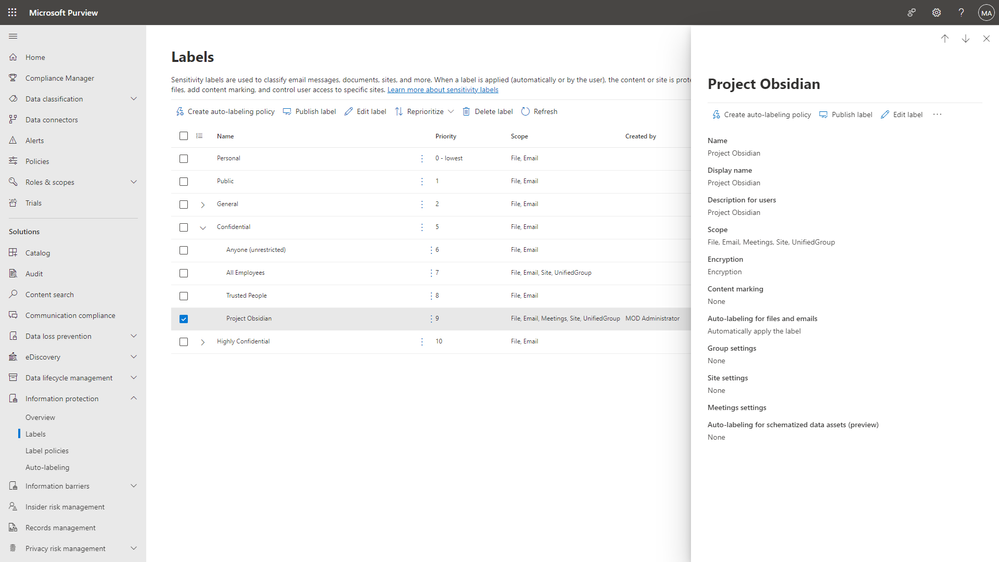Expand Privacy risk management section
The width and height of the screenshot is (999, 562).
point(134,548)
